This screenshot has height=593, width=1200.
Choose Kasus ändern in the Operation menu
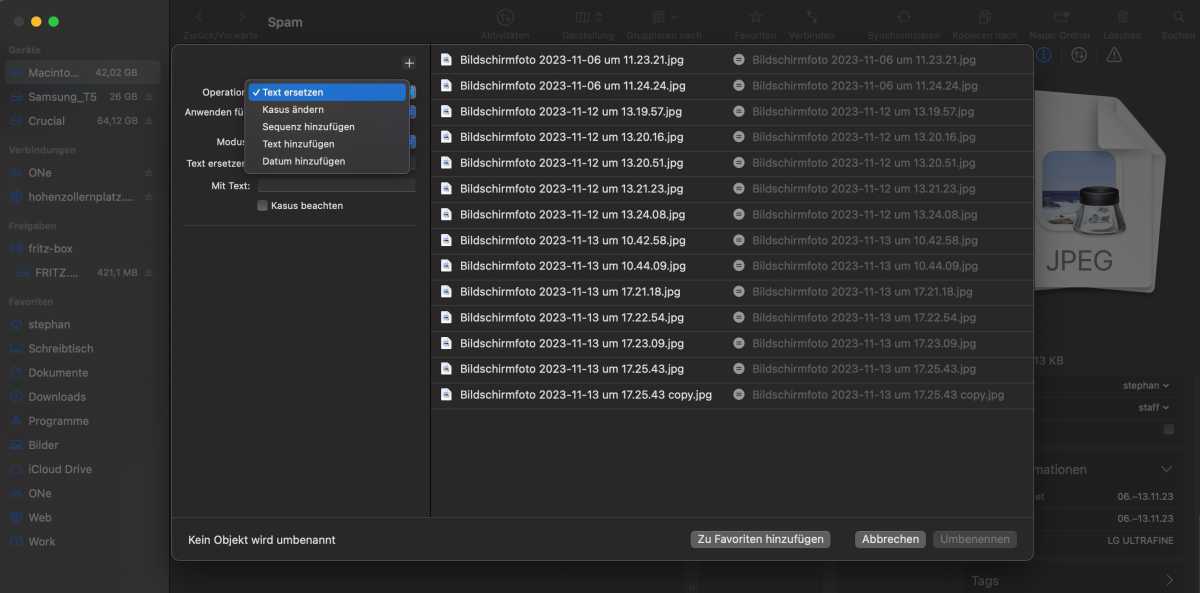(326, 110)
